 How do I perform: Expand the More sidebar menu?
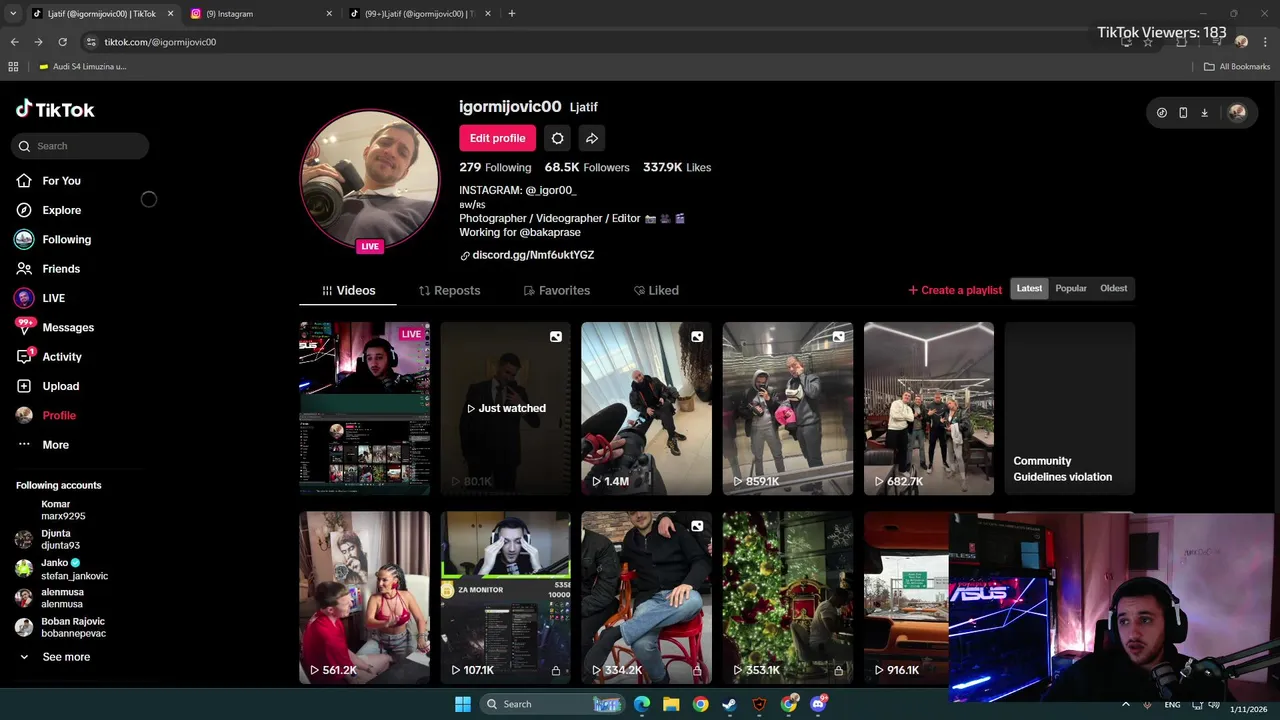(43, 445)
